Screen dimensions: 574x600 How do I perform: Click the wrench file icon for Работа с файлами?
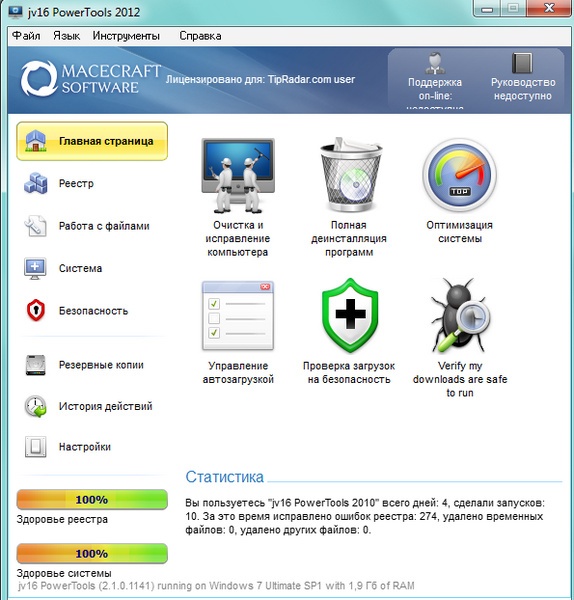(36, 226)
